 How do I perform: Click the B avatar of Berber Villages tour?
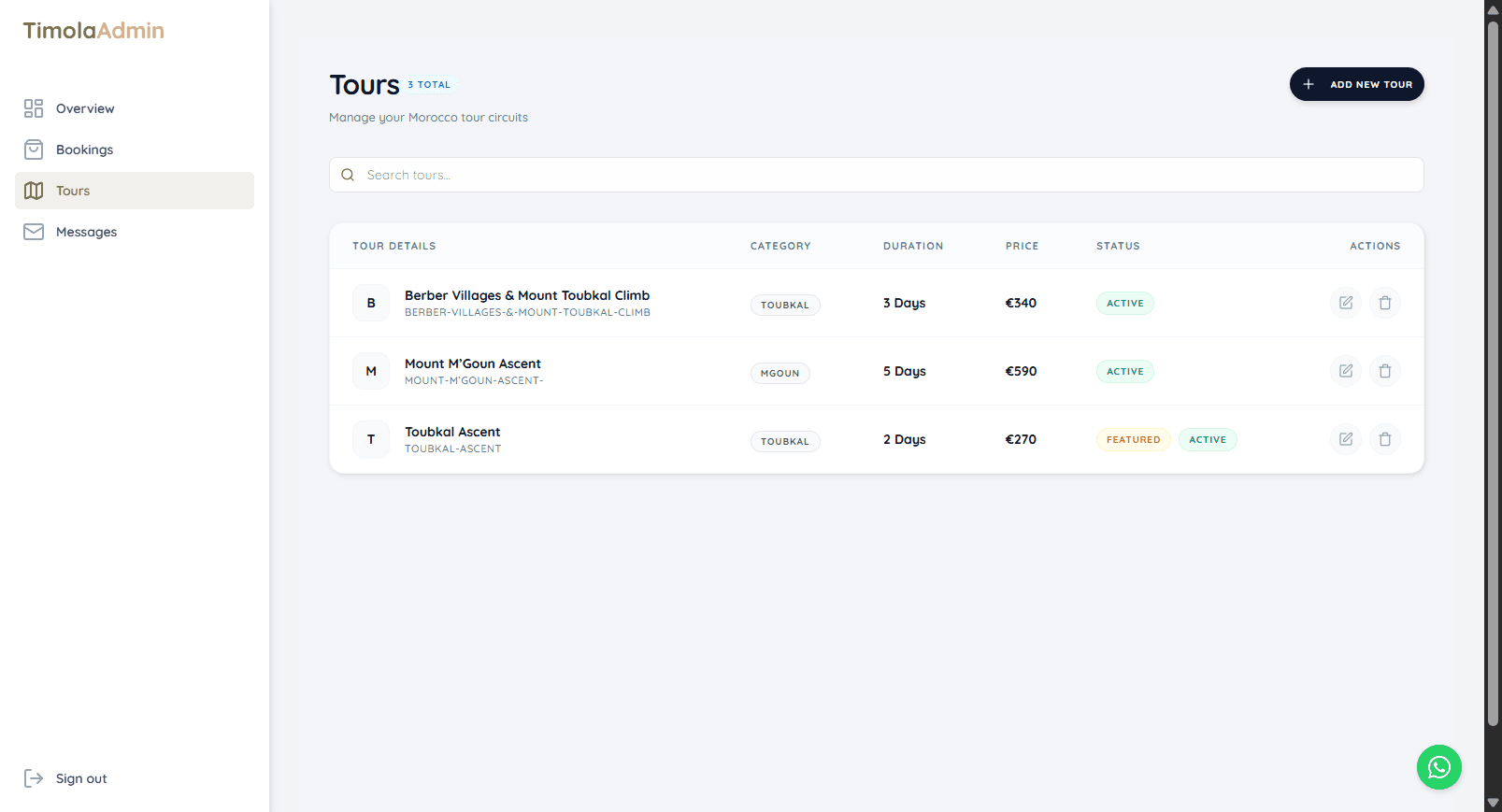click(371, 303)
